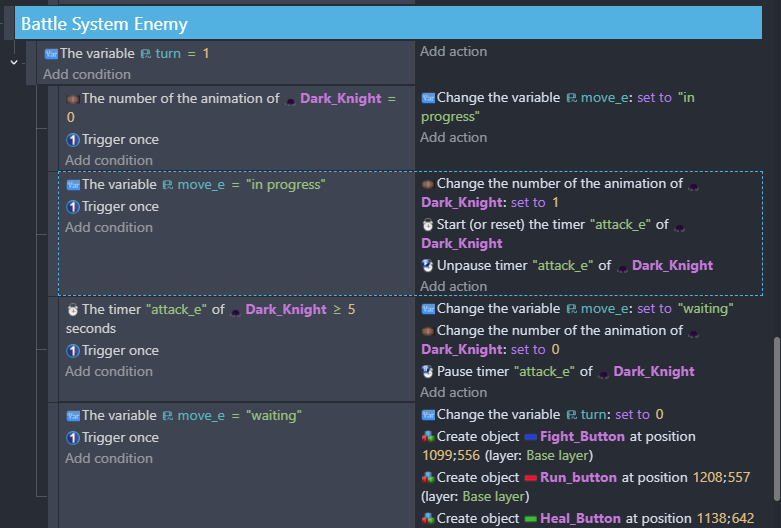Click Unpause timer action icon
The height and width of the screenshot is (528, 781).
coord(428,266)
